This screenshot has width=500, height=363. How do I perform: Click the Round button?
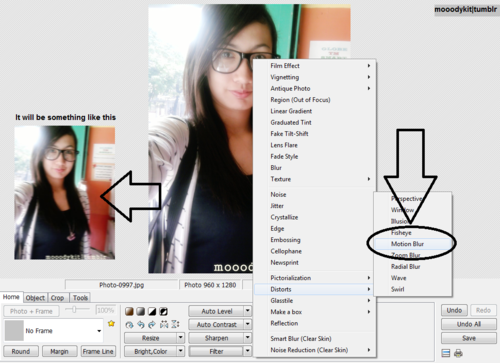[21, 351]
